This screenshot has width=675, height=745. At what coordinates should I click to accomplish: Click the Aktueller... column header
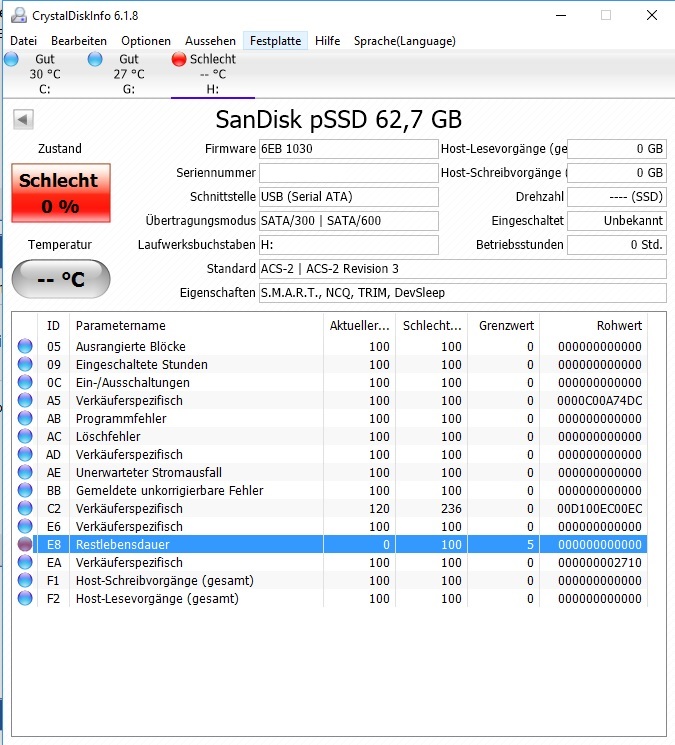(359, 325)
